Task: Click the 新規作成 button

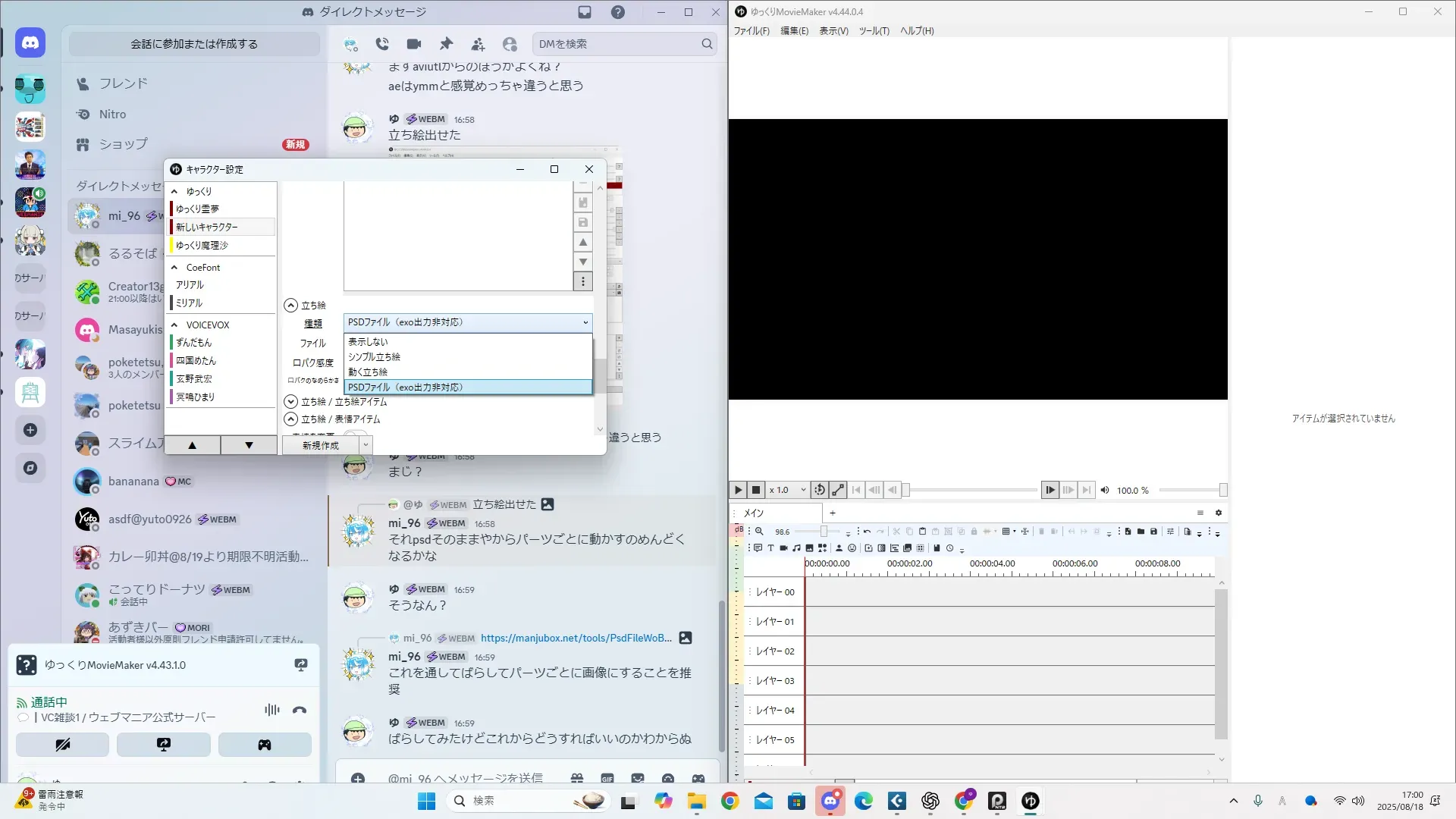Action: (x=320, y=445)
